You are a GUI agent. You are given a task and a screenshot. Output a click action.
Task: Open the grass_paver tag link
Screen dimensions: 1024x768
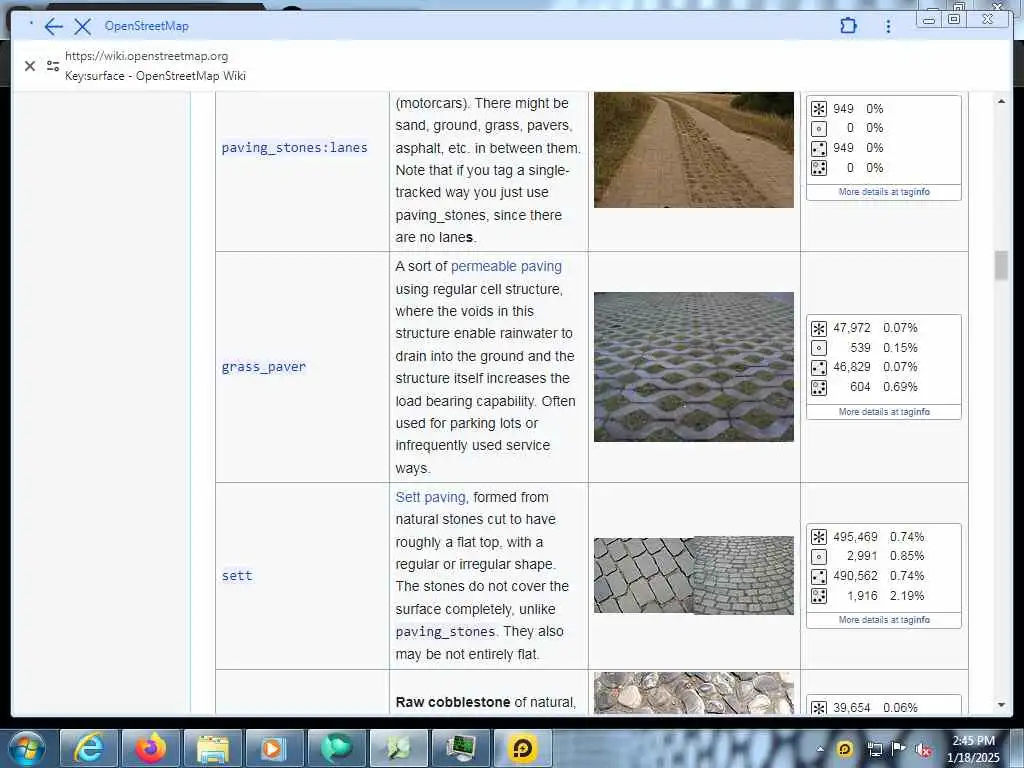tap(263, 367)
